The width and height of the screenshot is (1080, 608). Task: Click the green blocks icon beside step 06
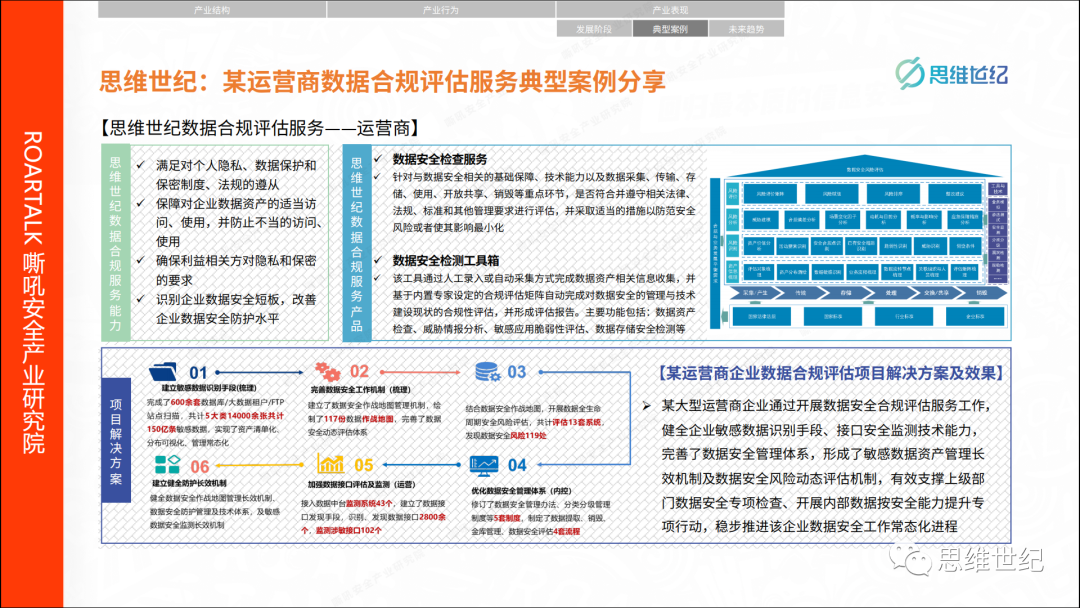point(167,464)
